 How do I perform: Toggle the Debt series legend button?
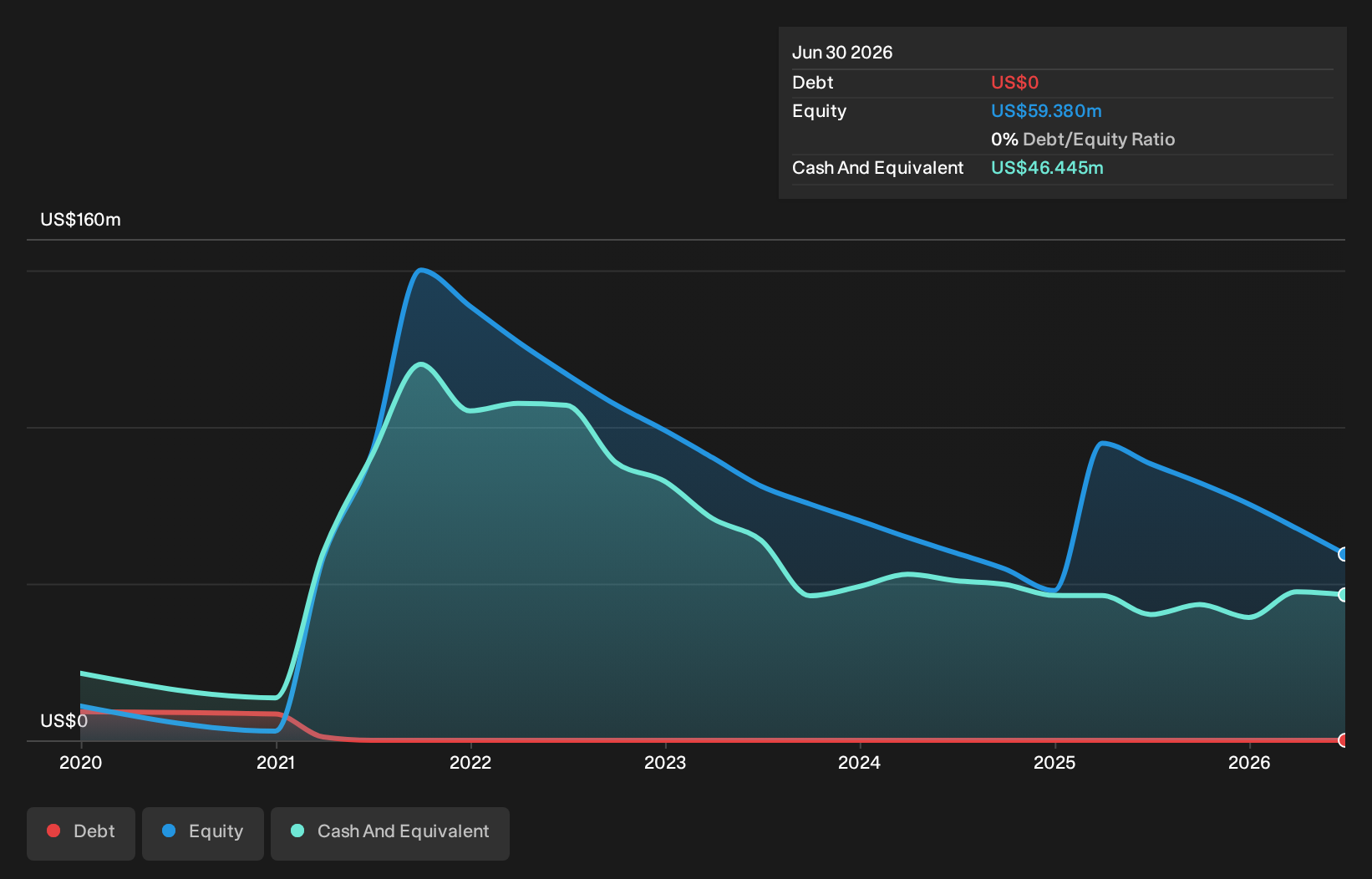(x=81, y=833)
